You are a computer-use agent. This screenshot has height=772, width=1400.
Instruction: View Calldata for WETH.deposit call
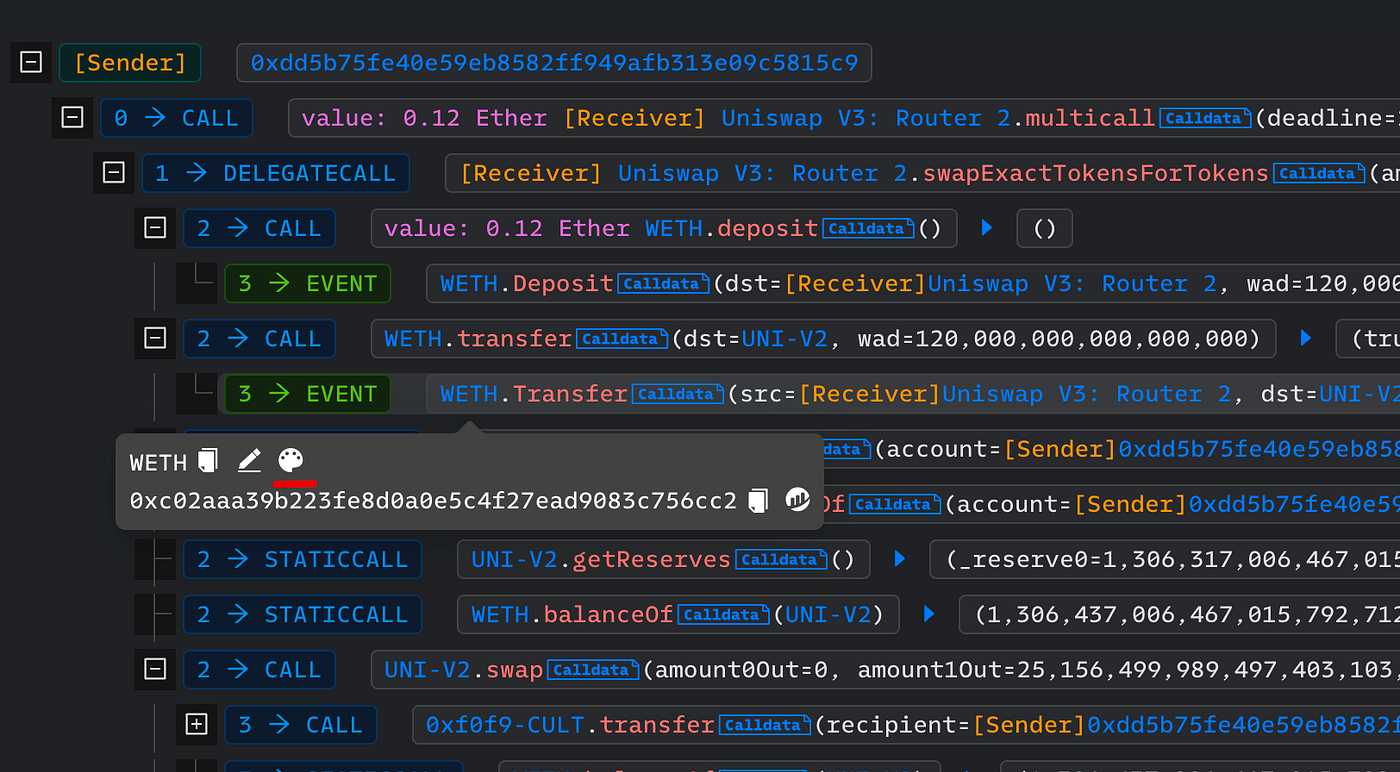(x=868, y=228)
